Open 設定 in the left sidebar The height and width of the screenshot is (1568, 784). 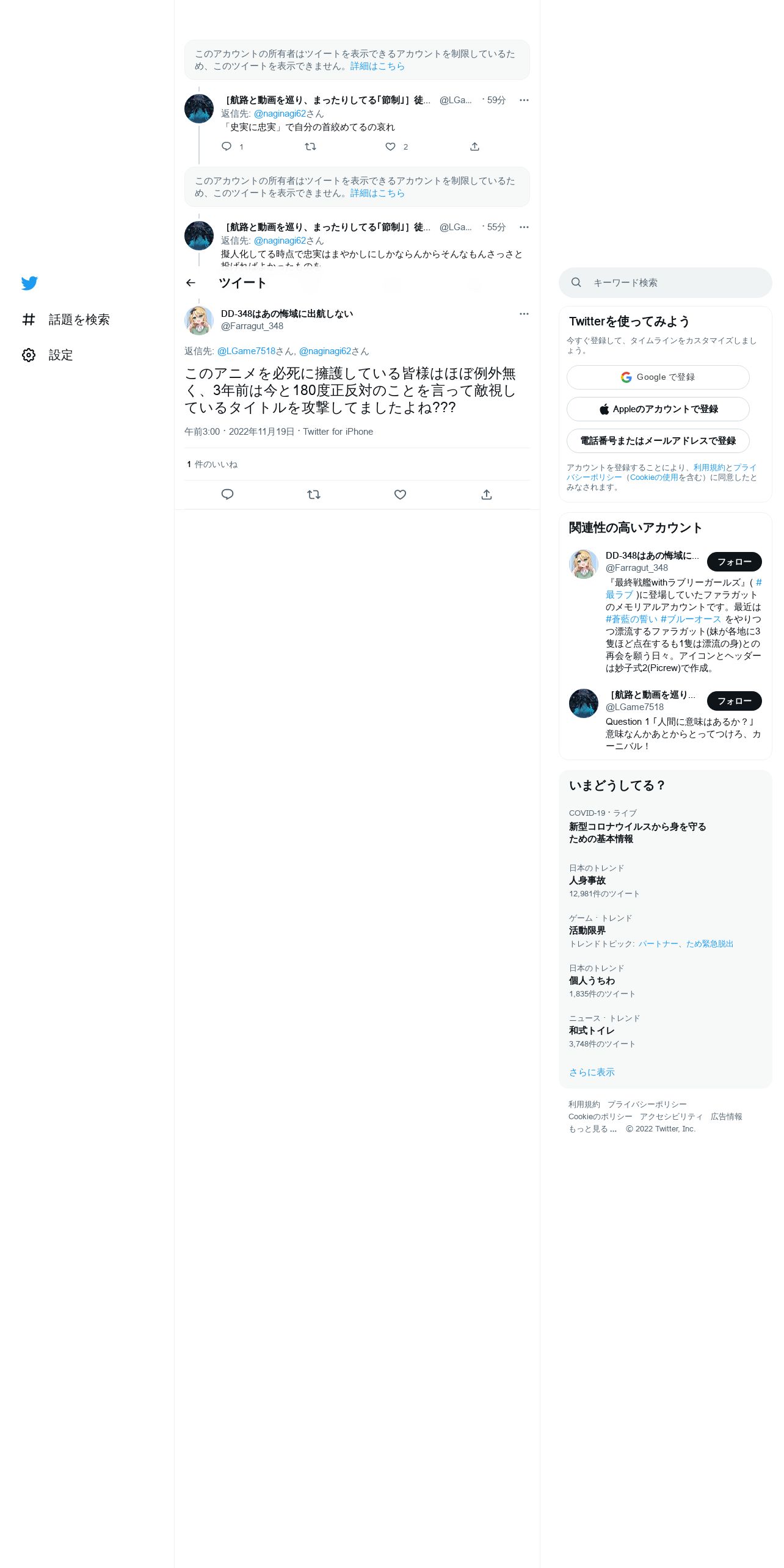[x=48, y=355]
